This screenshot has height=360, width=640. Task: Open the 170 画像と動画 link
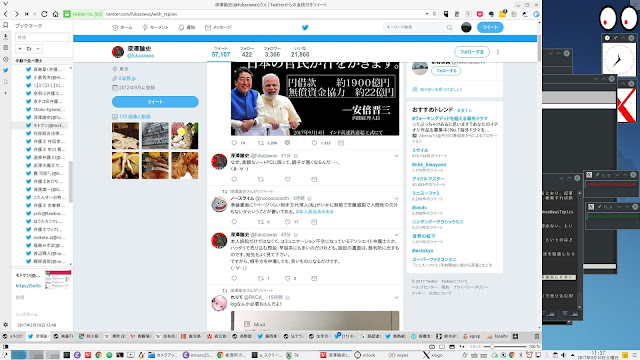click(135, 117)
